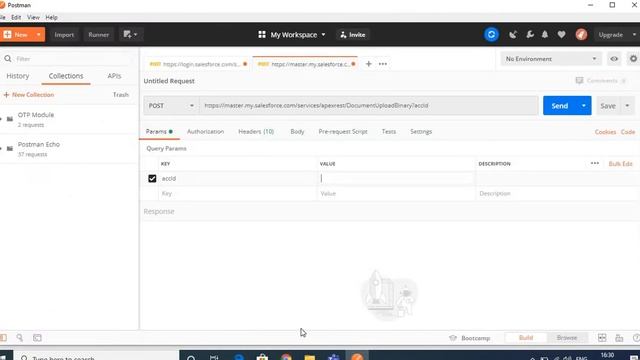Open tab options ellipsis menu

382,64
